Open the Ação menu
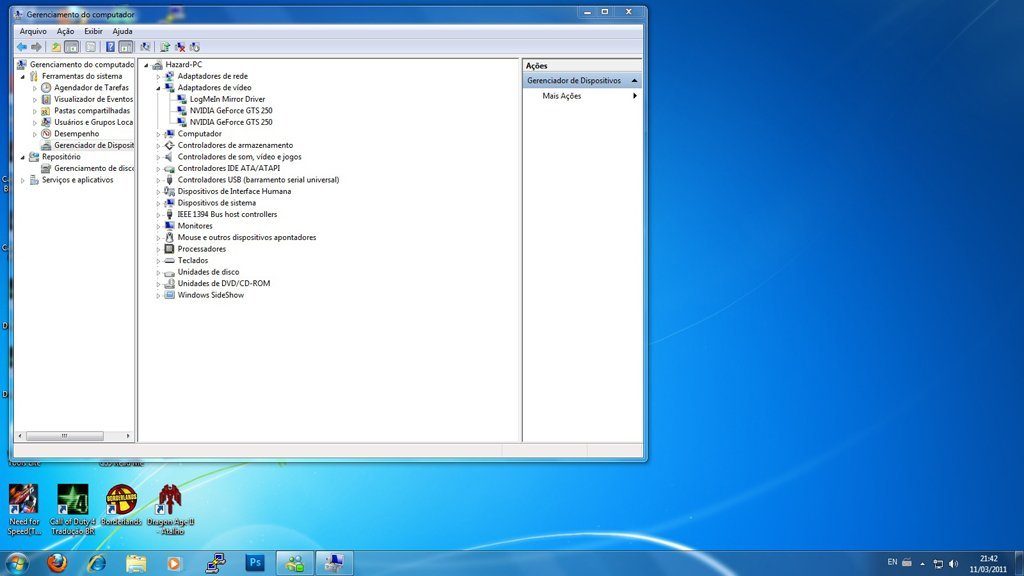 pyautogui.click(x=65, y=31)
